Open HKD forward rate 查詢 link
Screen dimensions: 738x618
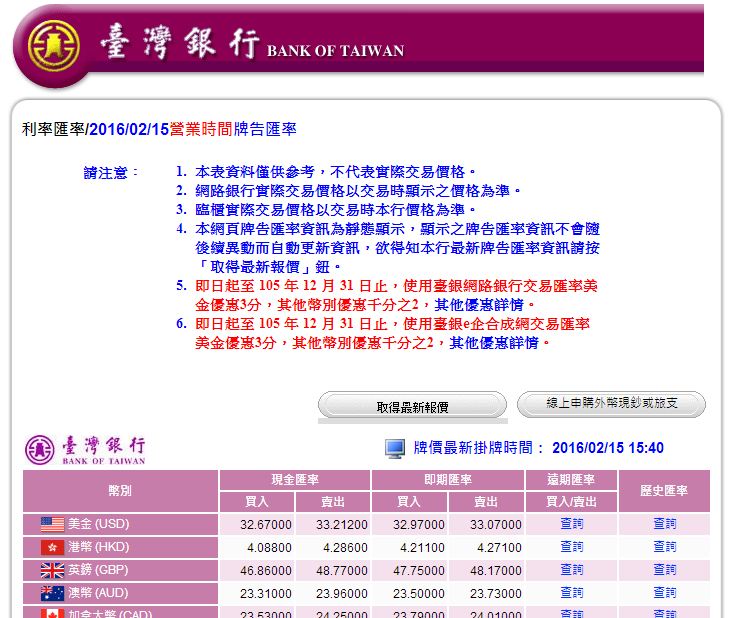pos(571,547)
